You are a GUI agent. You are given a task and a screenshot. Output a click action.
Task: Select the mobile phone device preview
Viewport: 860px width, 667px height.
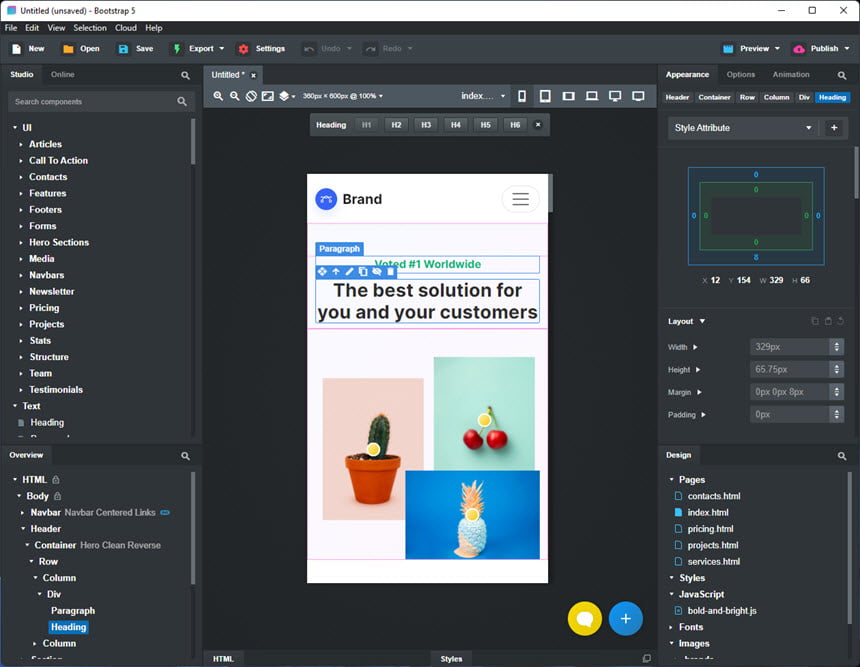click(x=522, y=97)
